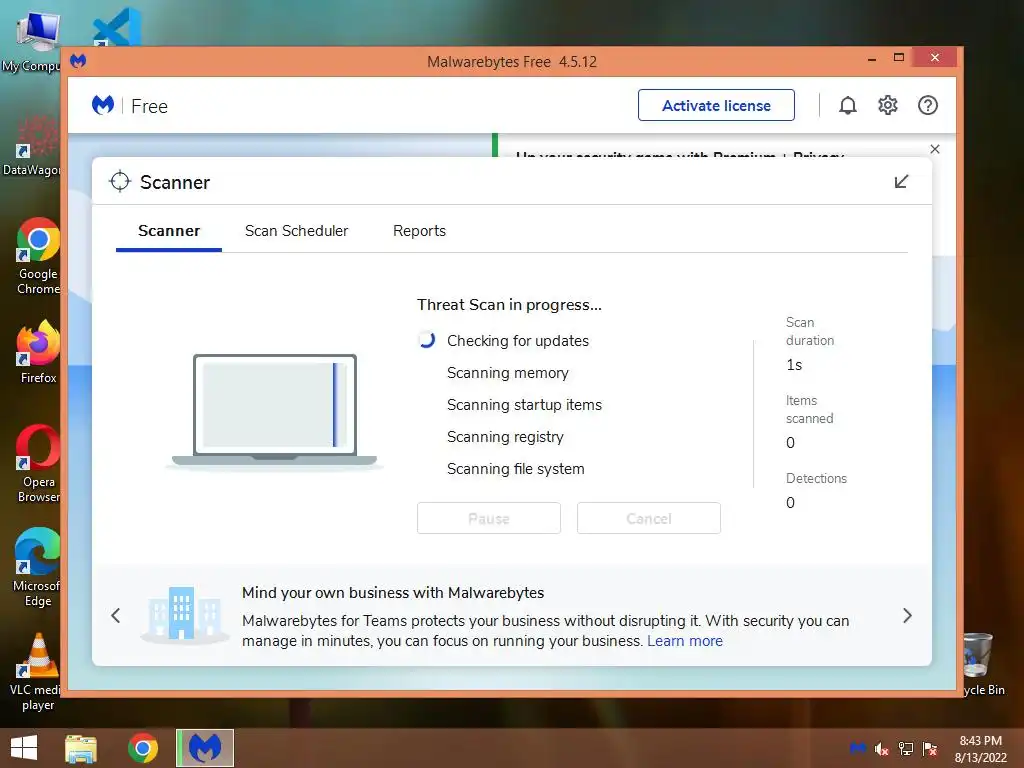The width and height of the screenshot is (1024, 768).
Task: Click the spinning update progress indicator
Action: (x=426, y=340)
